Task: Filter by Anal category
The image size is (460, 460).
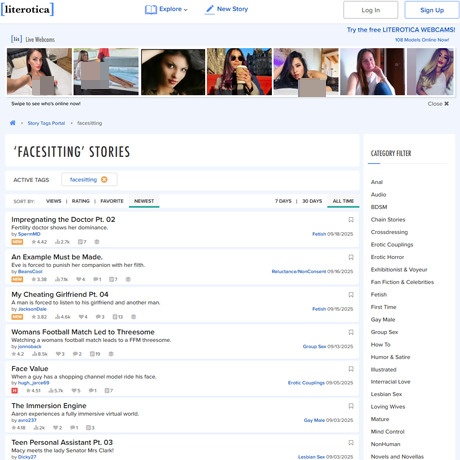Action: [x=377, y=182]
